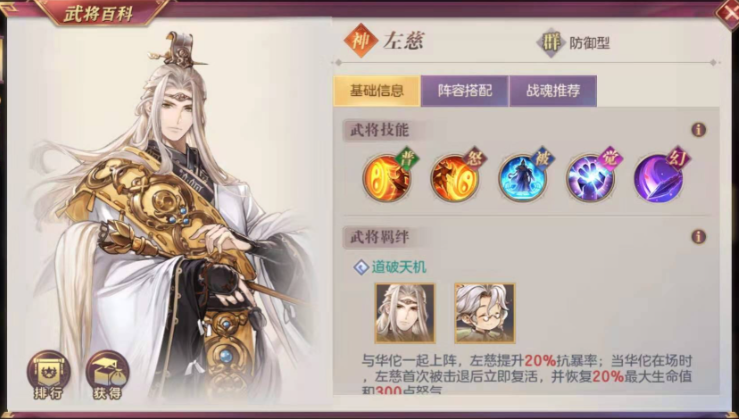The image size is (739, 419).
Task: Click the 防御型 type label
Action: tap(590, 43)
